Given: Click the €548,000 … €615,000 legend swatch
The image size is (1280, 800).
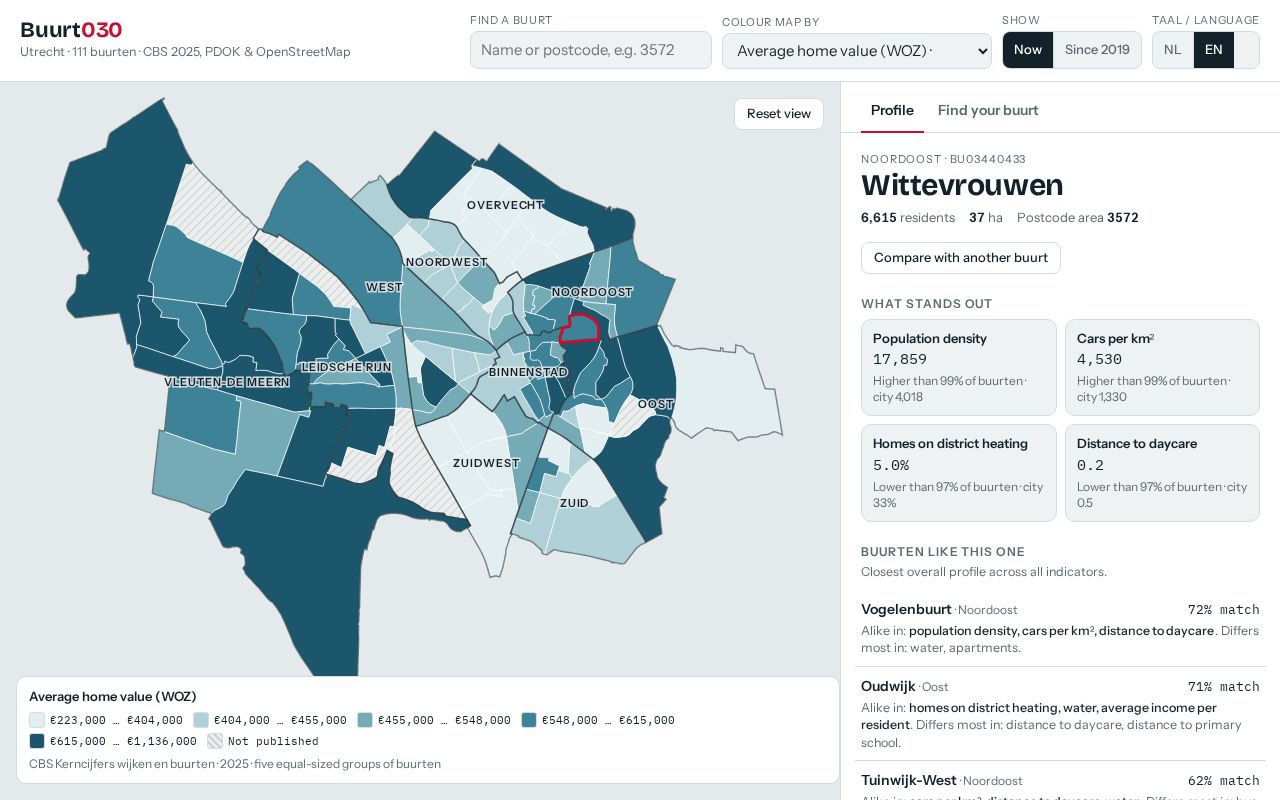Looking at the screenshot, I should [x=529, y=720].
